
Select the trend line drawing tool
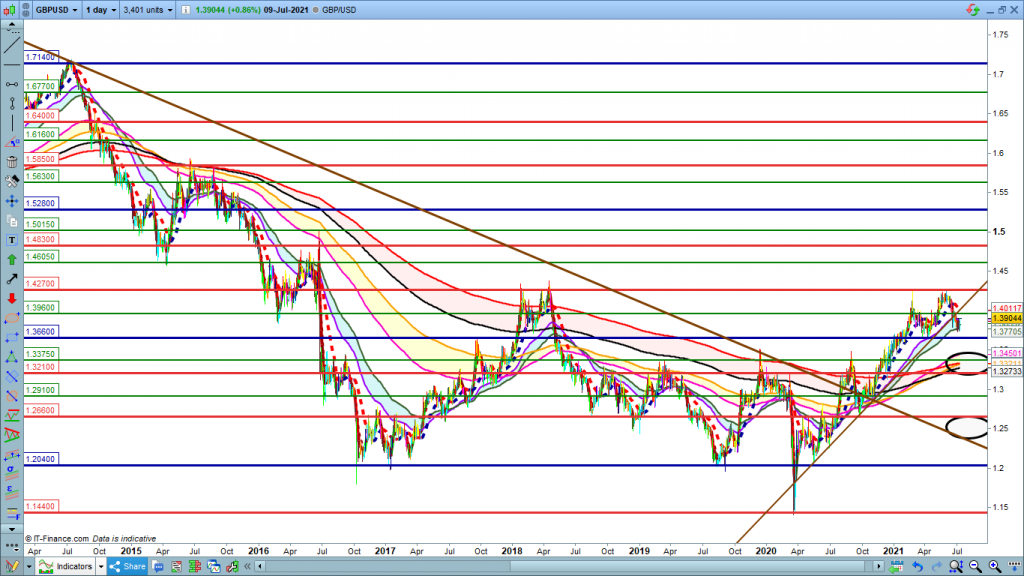coord(11,46)
